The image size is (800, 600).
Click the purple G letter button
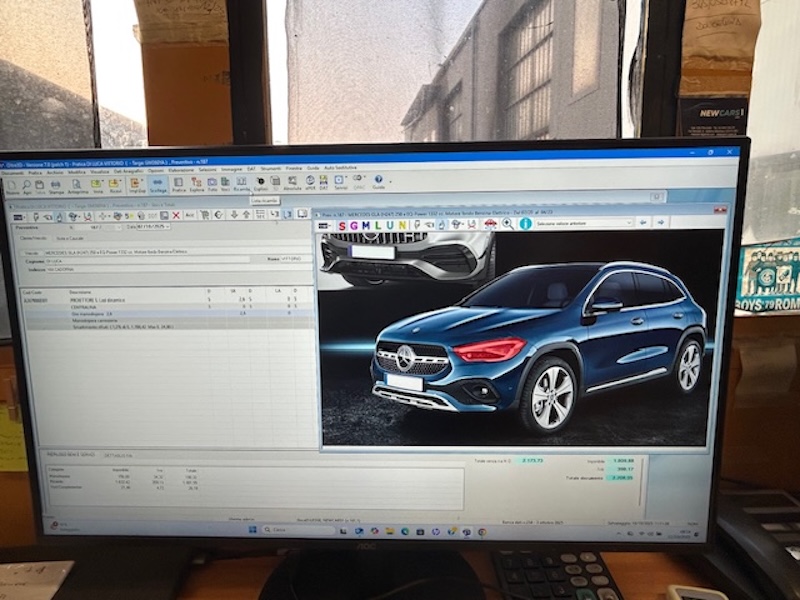(x=354, y=226)
